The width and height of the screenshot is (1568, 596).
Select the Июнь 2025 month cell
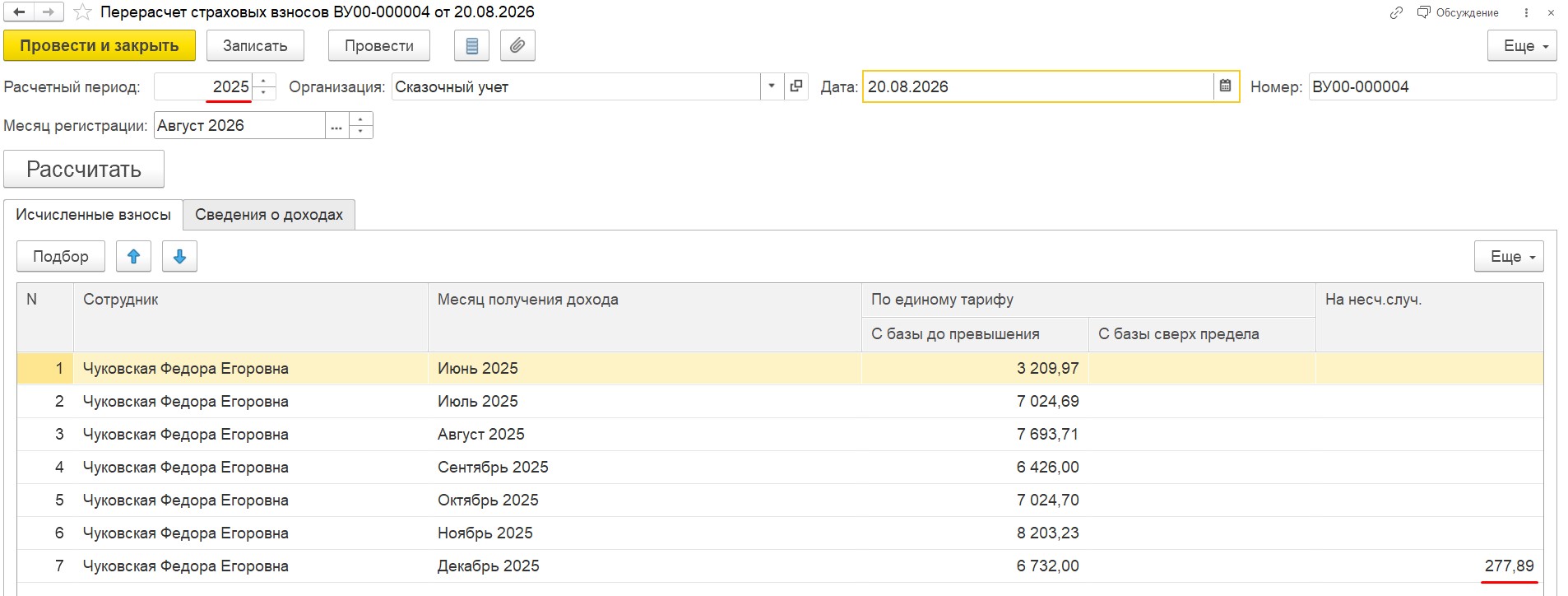pos(645,369)
